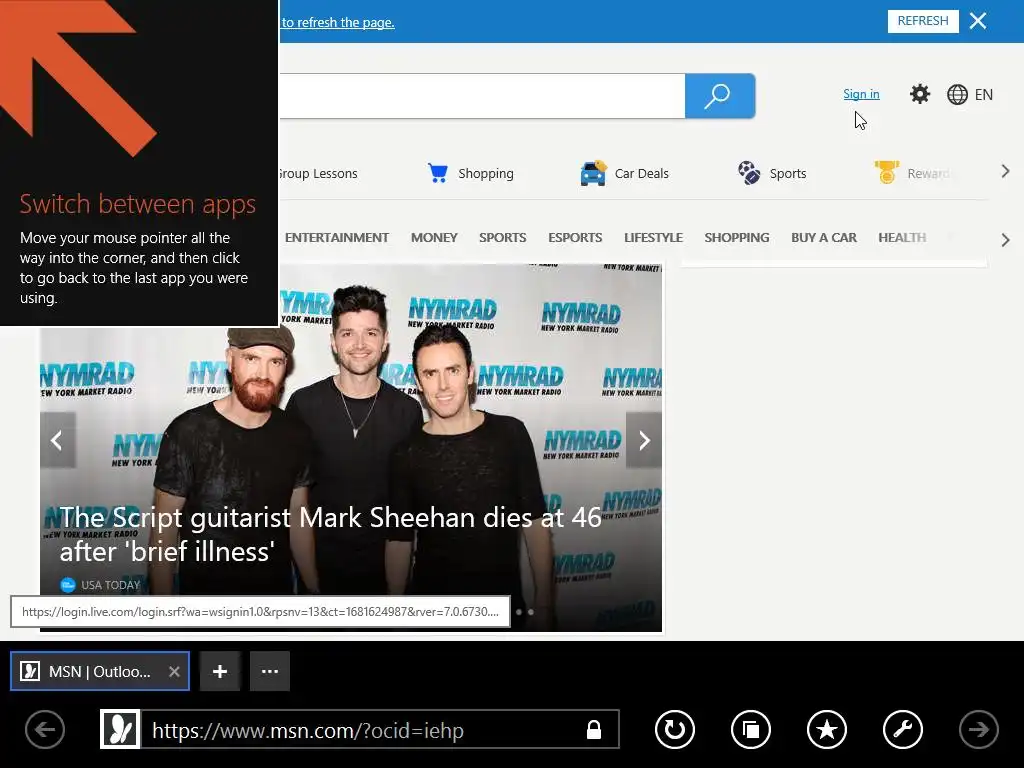
Task: Click the globe language icon
Action: tap(957, 95)
